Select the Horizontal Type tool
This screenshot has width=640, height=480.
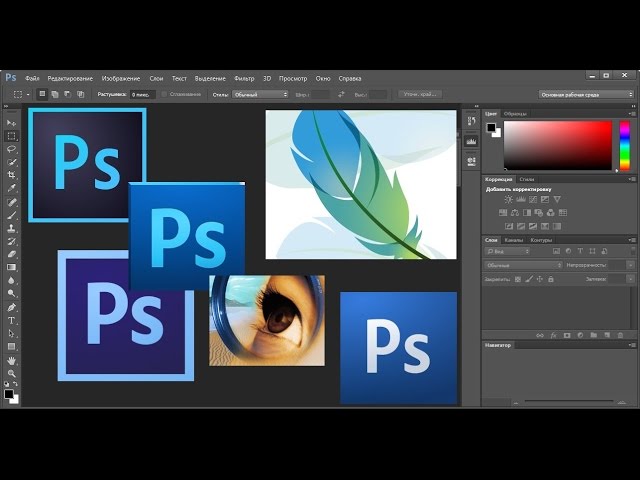click(x=11, y=320)
